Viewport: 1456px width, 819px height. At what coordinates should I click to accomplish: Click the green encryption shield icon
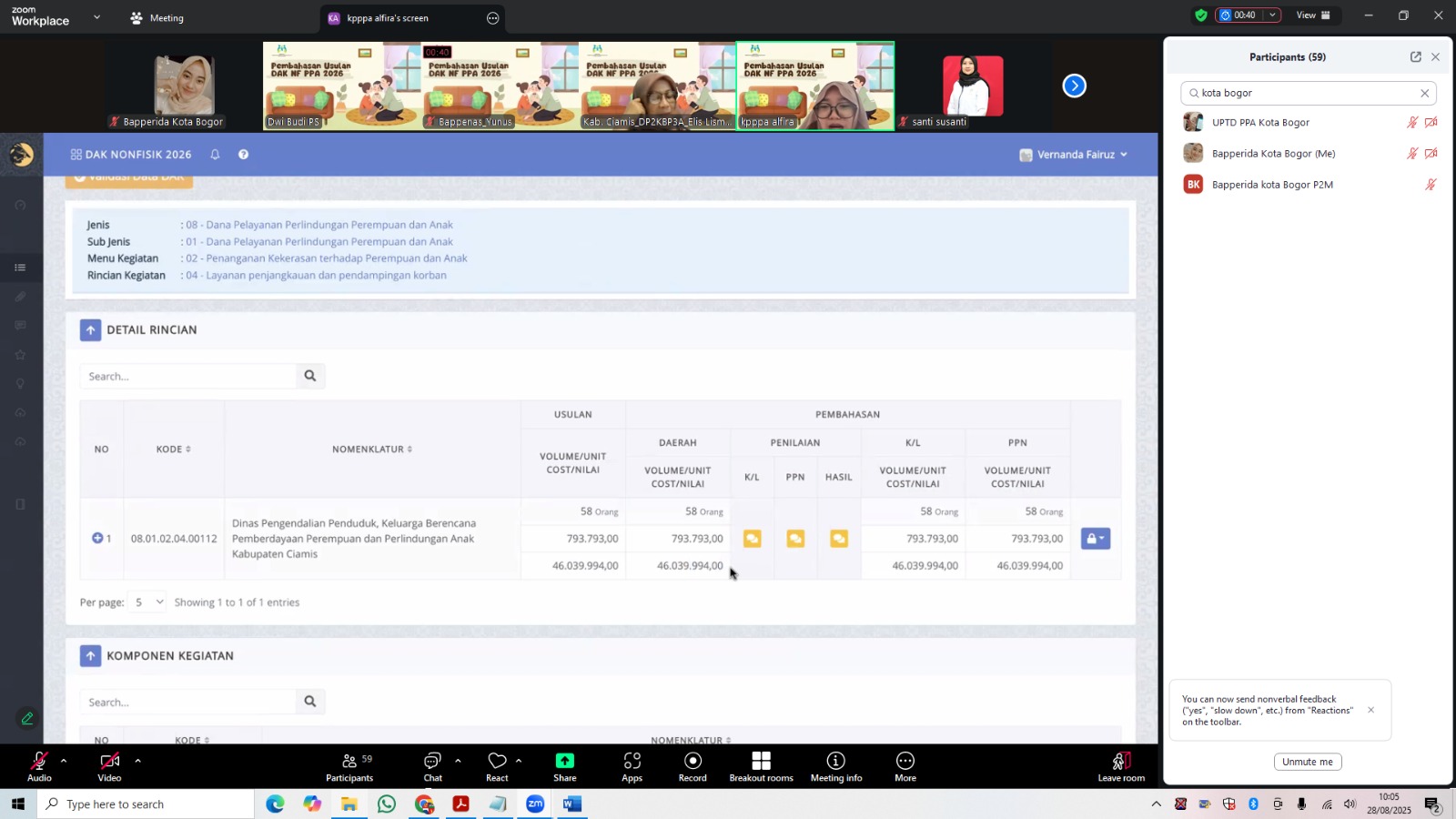(x=1201, y=15)
